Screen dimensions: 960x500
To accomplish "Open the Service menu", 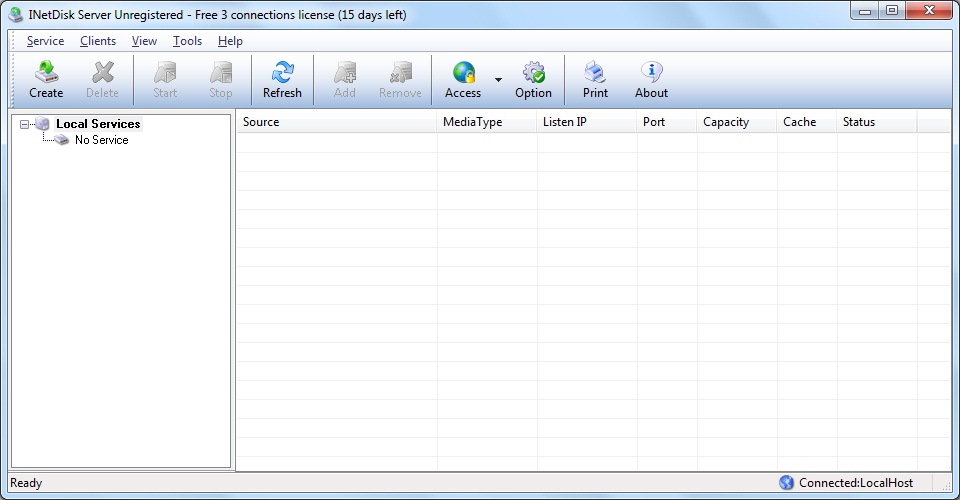I will (45, 41).
